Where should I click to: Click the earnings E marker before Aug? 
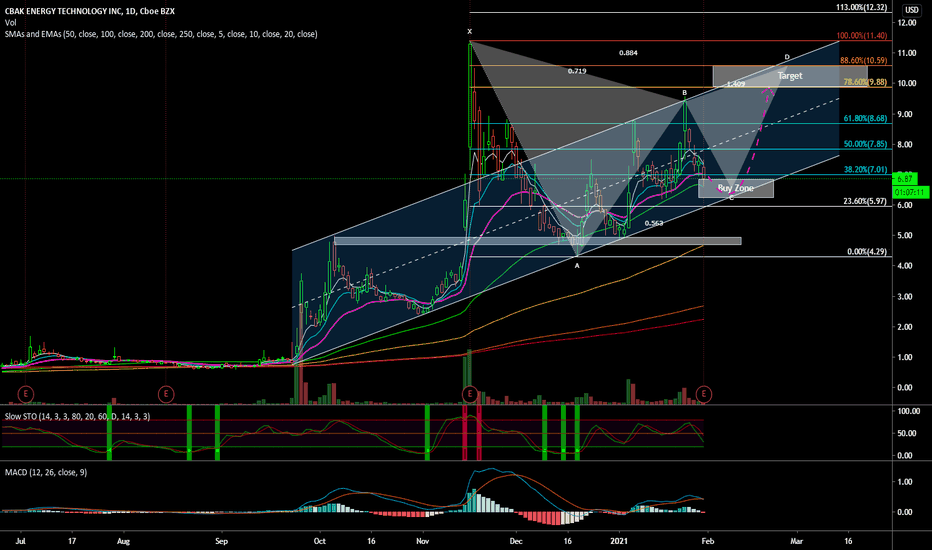click(x=166, y=394)
